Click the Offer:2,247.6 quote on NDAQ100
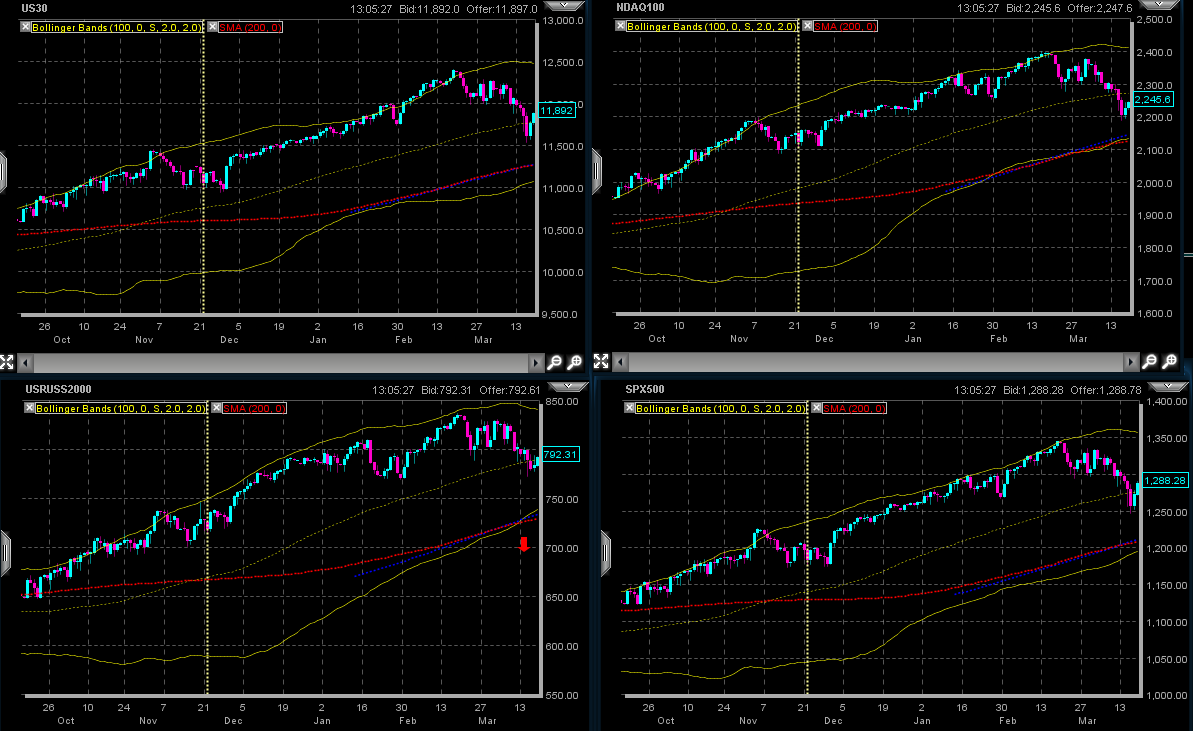This screenshot has height=731, width=1193. [1100, 8]
